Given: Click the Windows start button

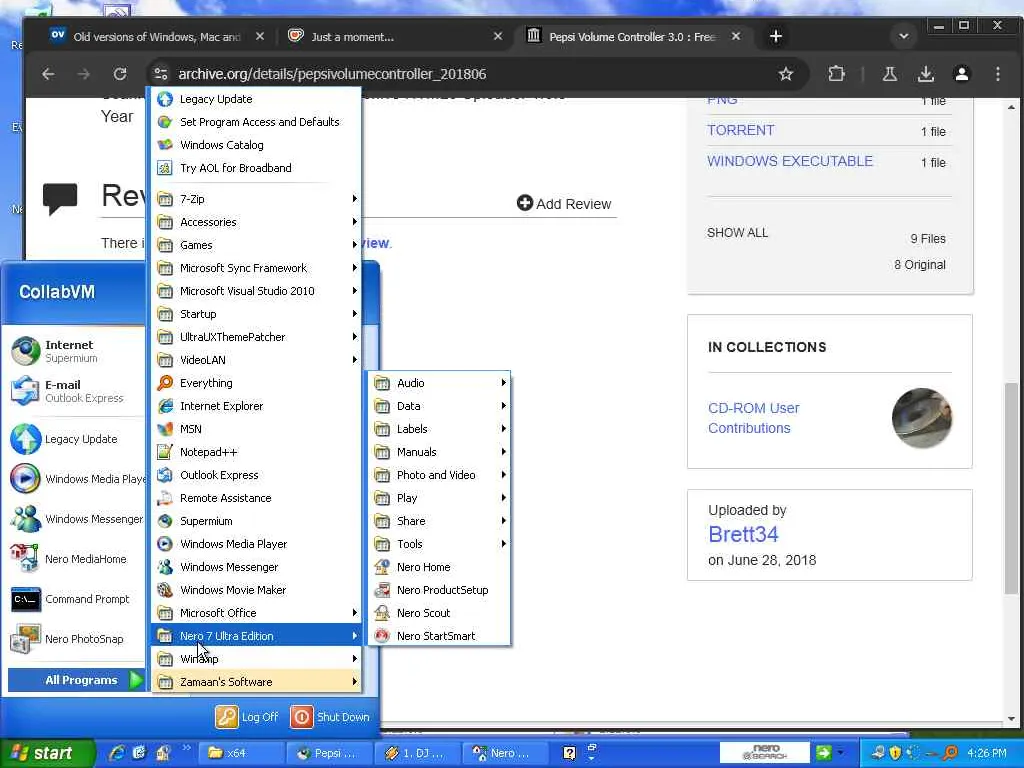Looking at the screenshot, I should (x=46, y=753).
